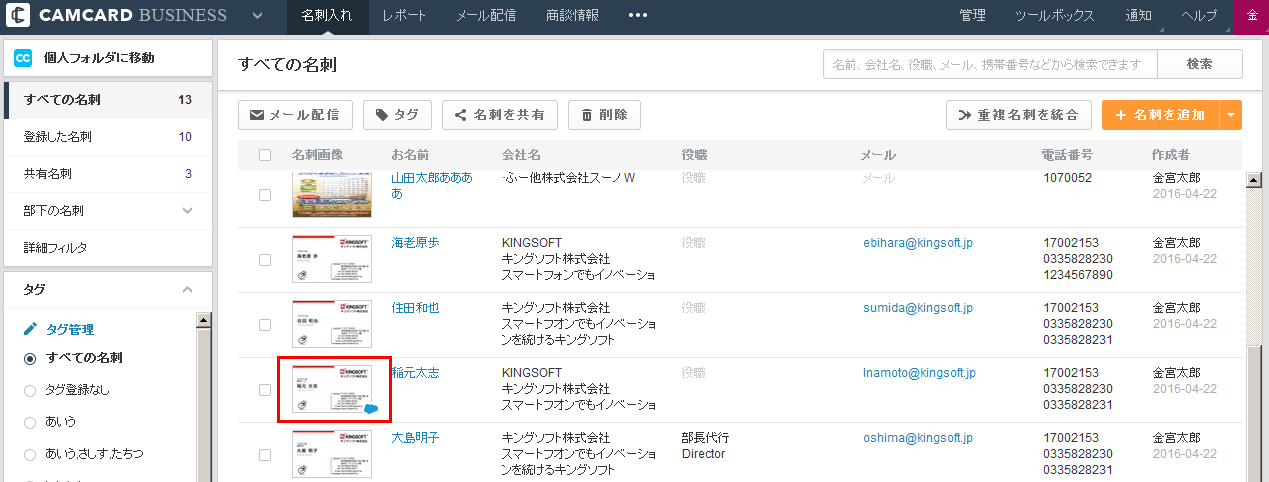Select the タグ登録なし radio button

(30, 390)
